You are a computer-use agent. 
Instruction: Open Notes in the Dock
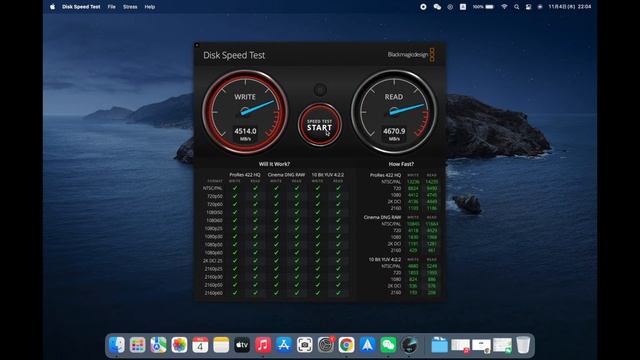point(221,345)
